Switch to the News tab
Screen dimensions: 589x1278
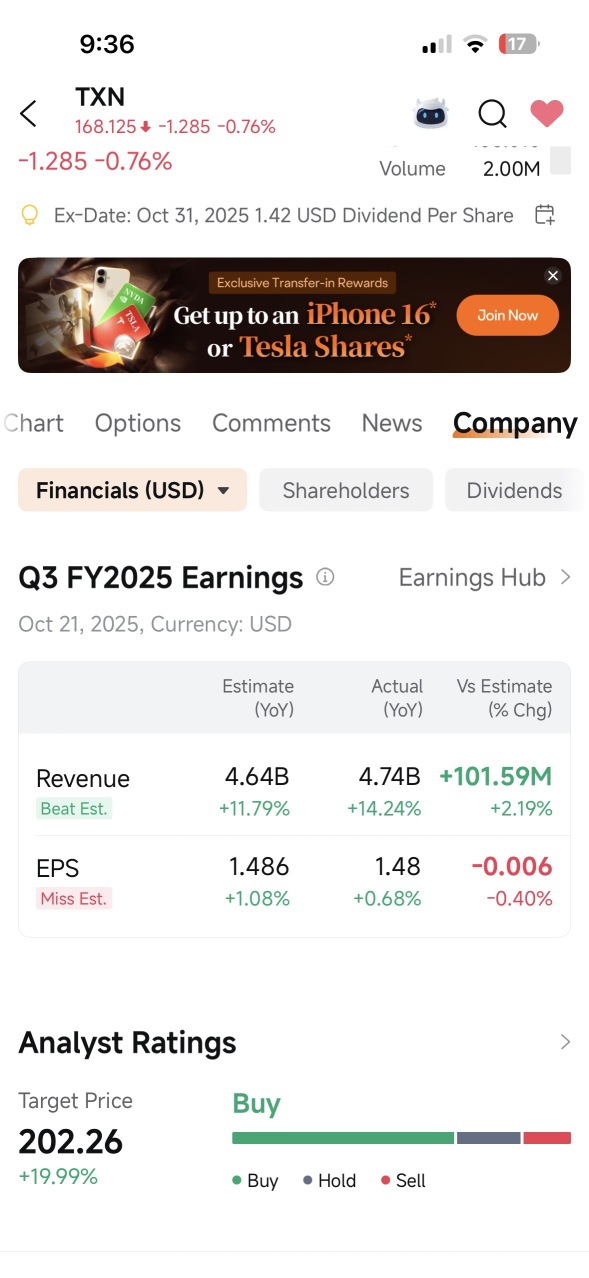(392, 423)
